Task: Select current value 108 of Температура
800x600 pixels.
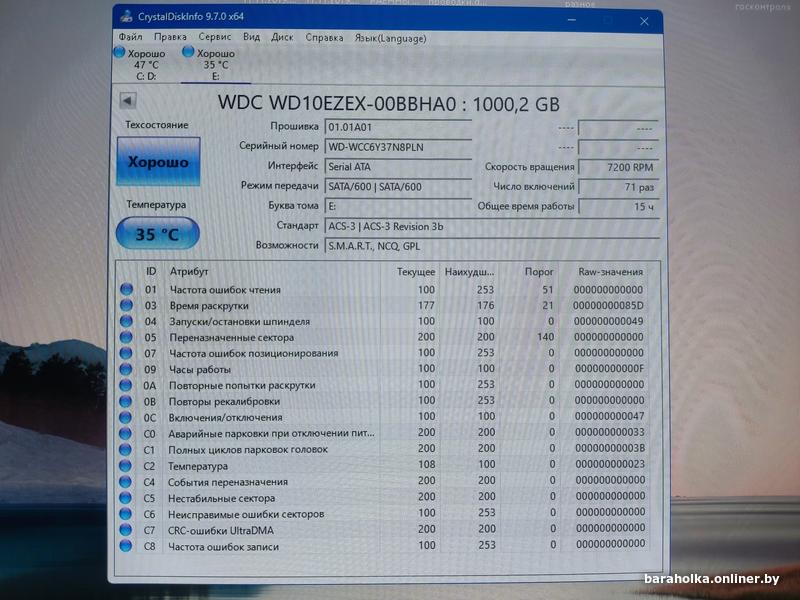Action: [x=427, y=464]
